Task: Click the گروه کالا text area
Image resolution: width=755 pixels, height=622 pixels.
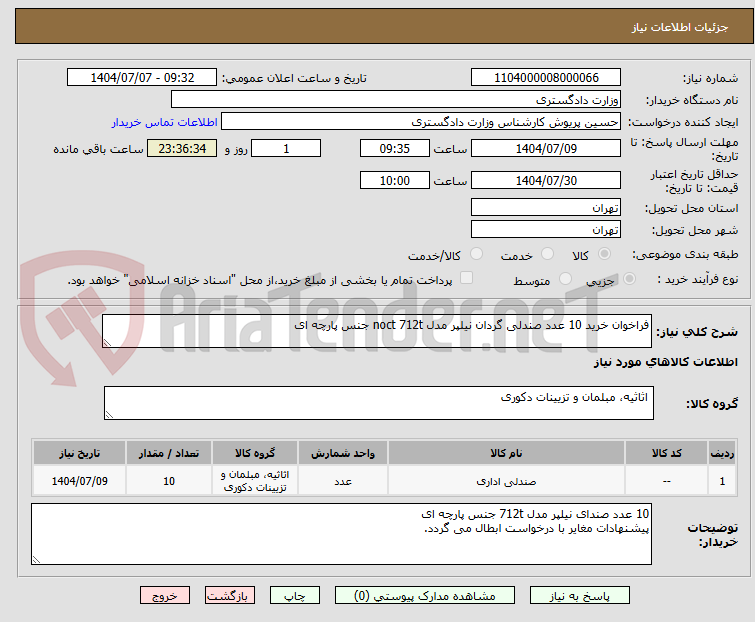Action: (379, 403)
